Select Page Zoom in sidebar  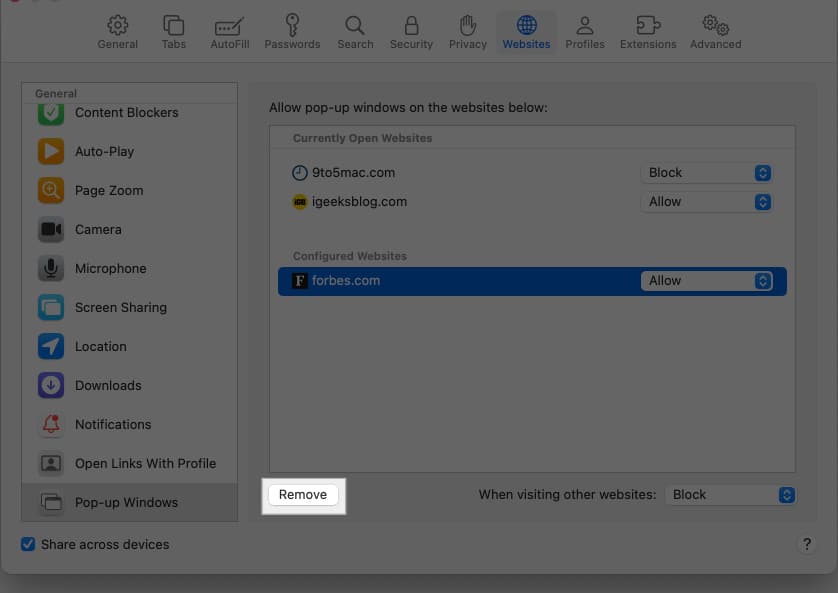(109, 191)
